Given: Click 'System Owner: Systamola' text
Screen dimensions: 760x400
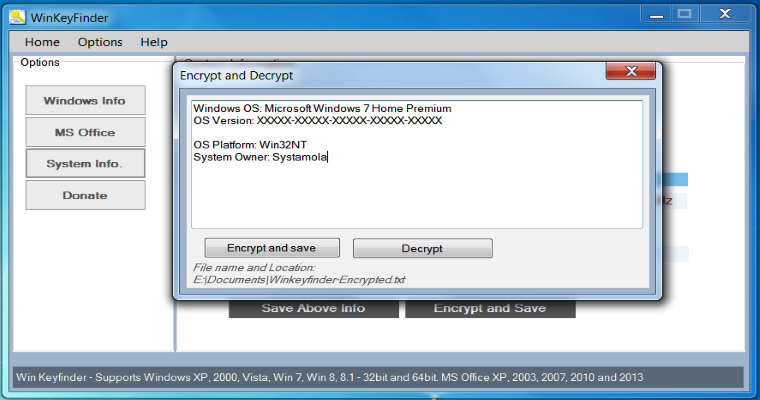Looking at the screenshot, I should (260, 157).
